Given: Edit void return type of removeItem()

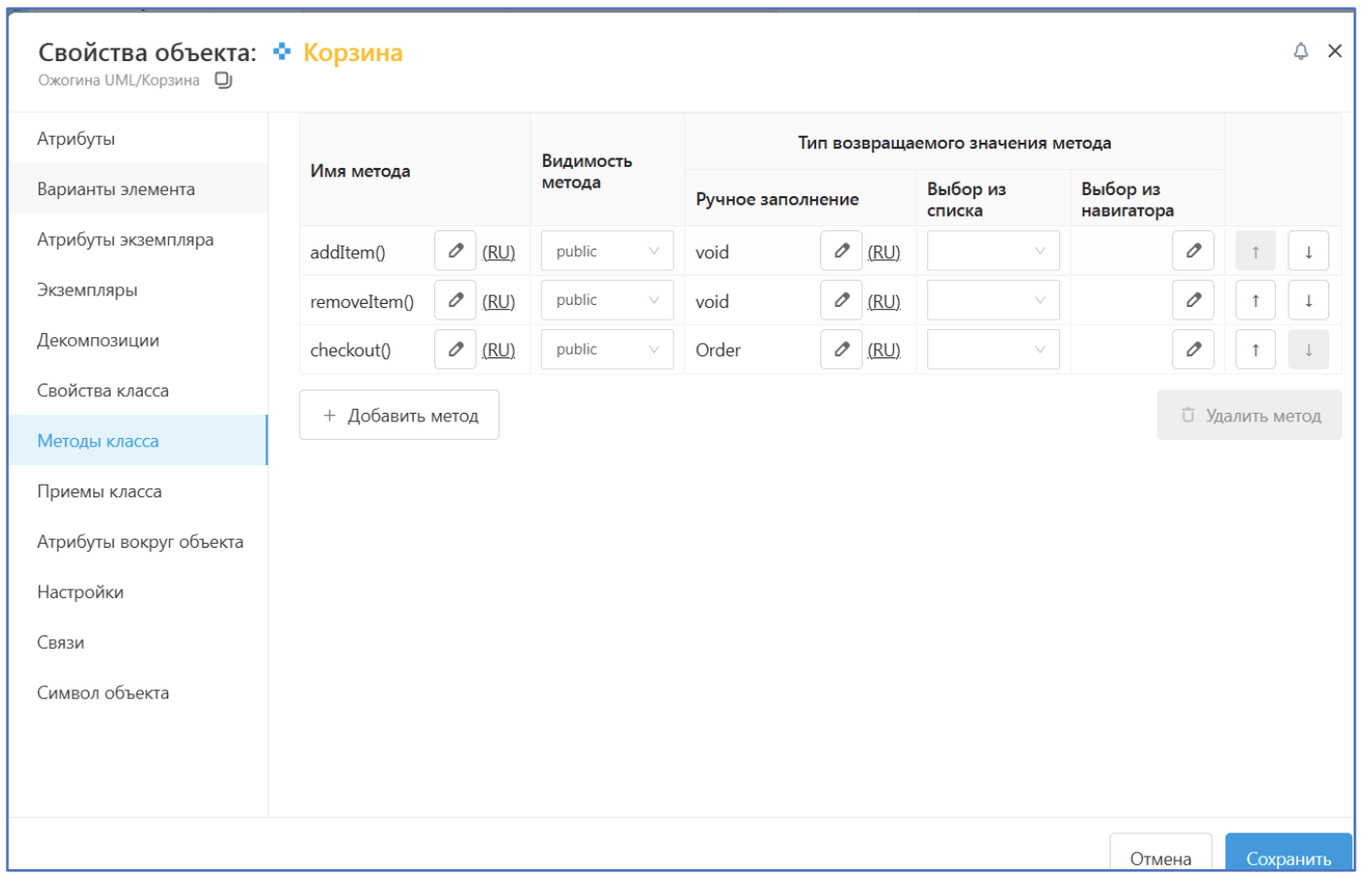Looking at the screenshot, I should [840, 300].
